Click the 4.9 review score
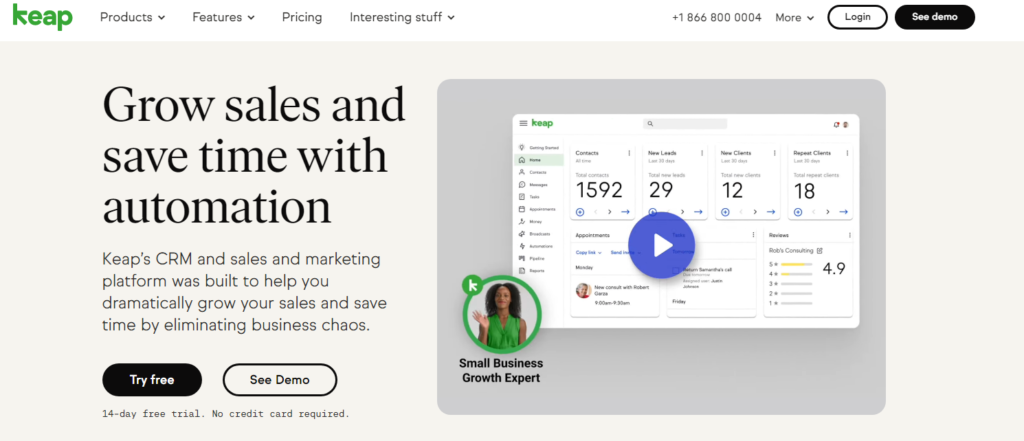 pyautogui.click(x=834, y=269)
